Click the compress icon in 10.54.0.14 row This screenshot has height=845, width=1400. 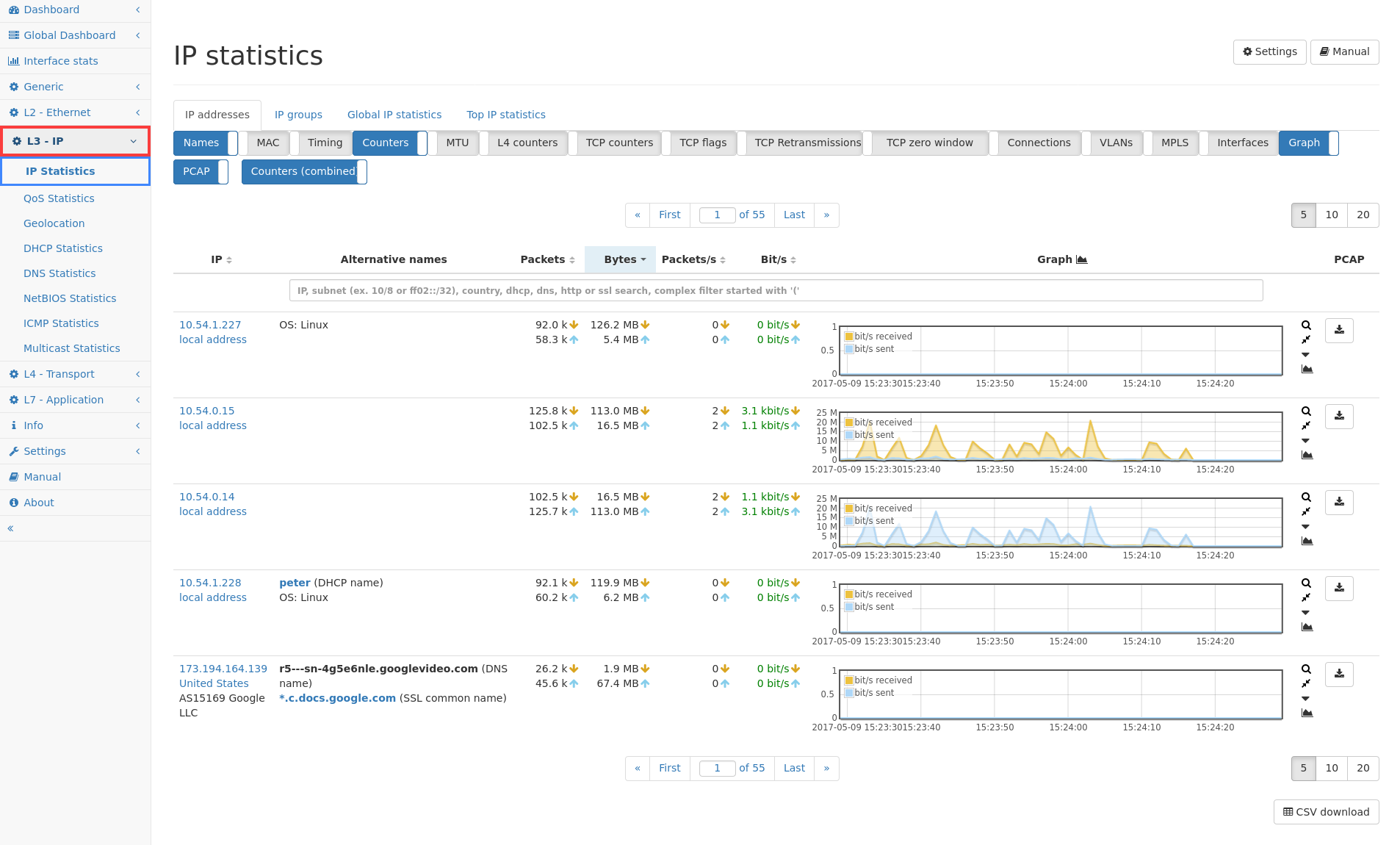coord(1306,511)
